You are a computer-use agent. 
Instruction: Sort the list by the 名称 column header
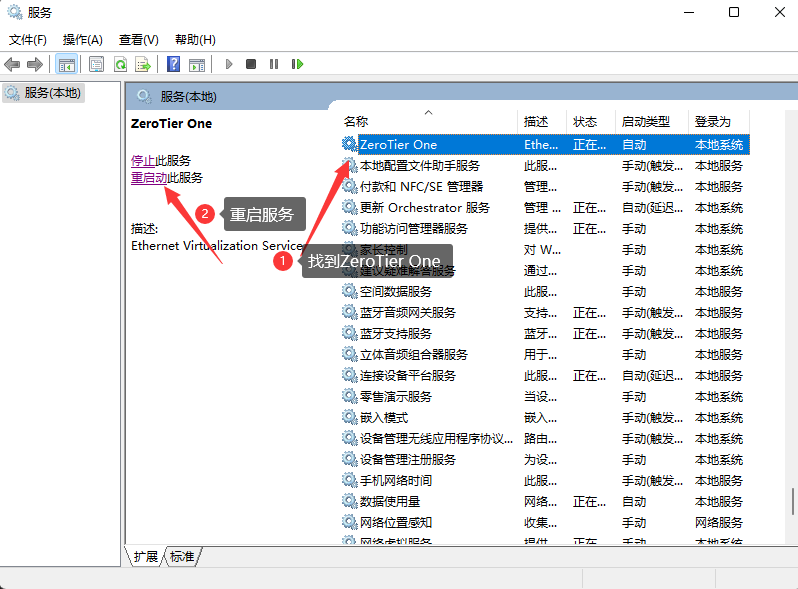(356, 121)
